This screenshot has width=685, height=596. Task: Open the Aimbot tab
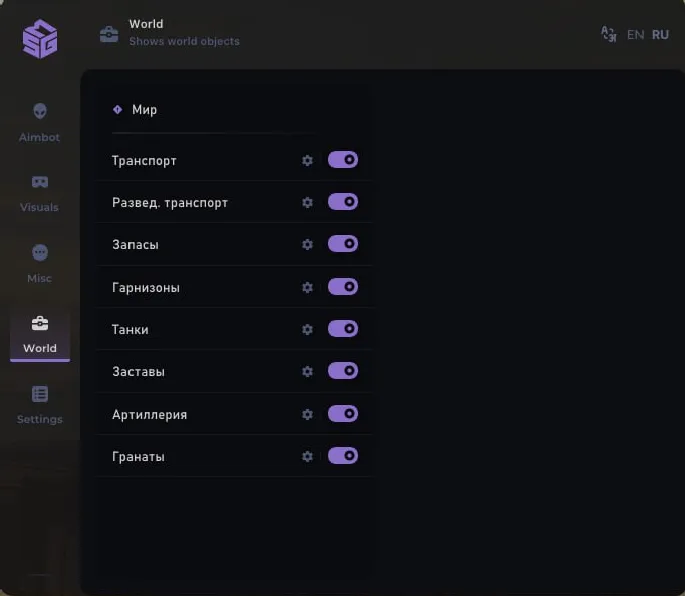40,121
